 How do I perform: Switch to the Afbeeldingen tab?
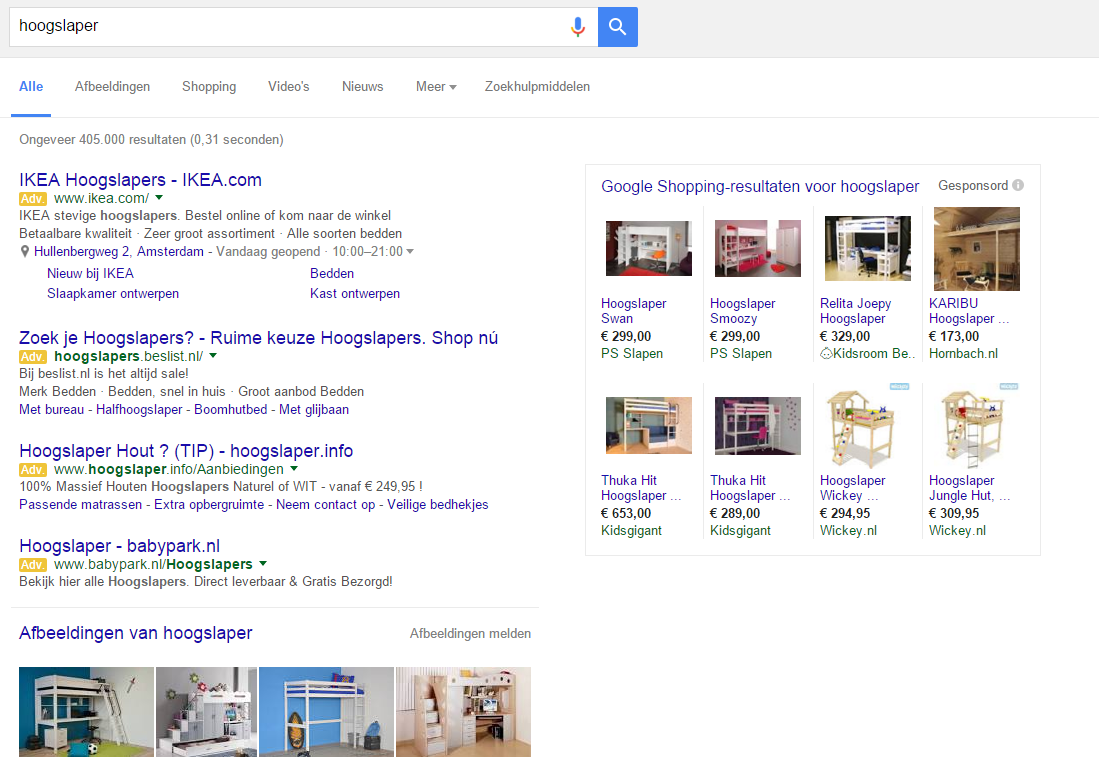tap(112, 86)
